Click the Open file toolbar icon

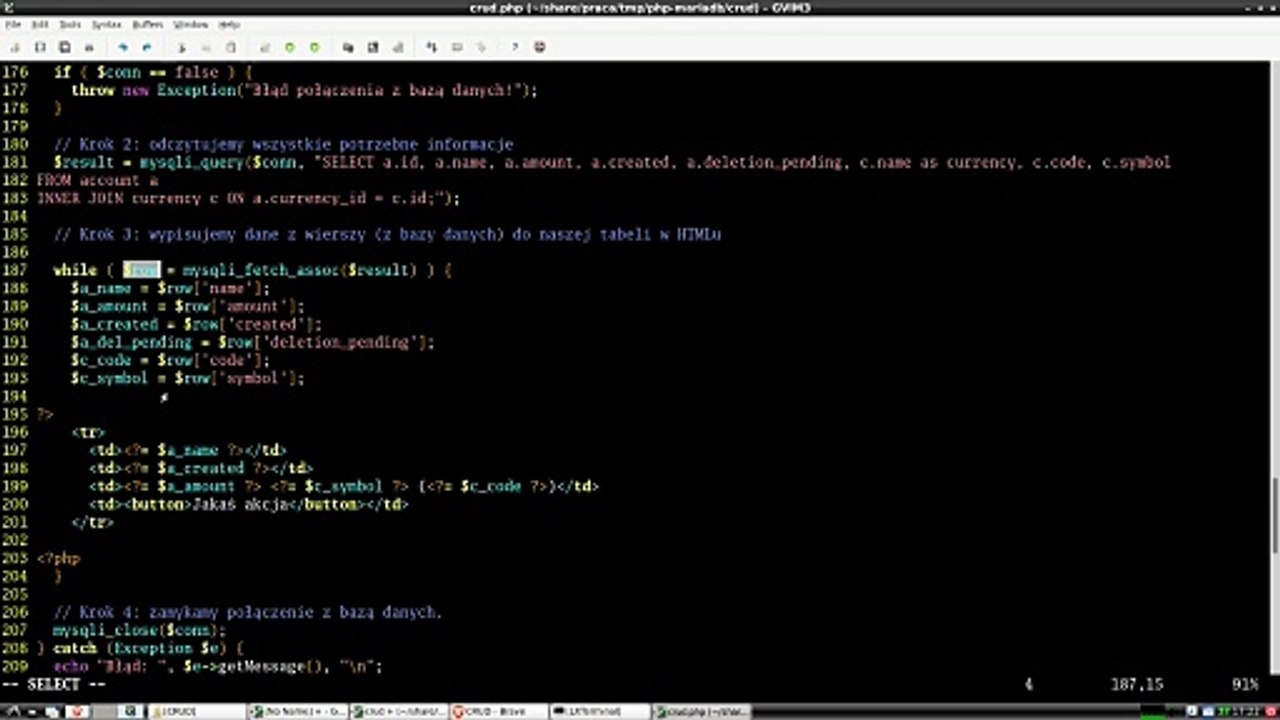(16, 47)
